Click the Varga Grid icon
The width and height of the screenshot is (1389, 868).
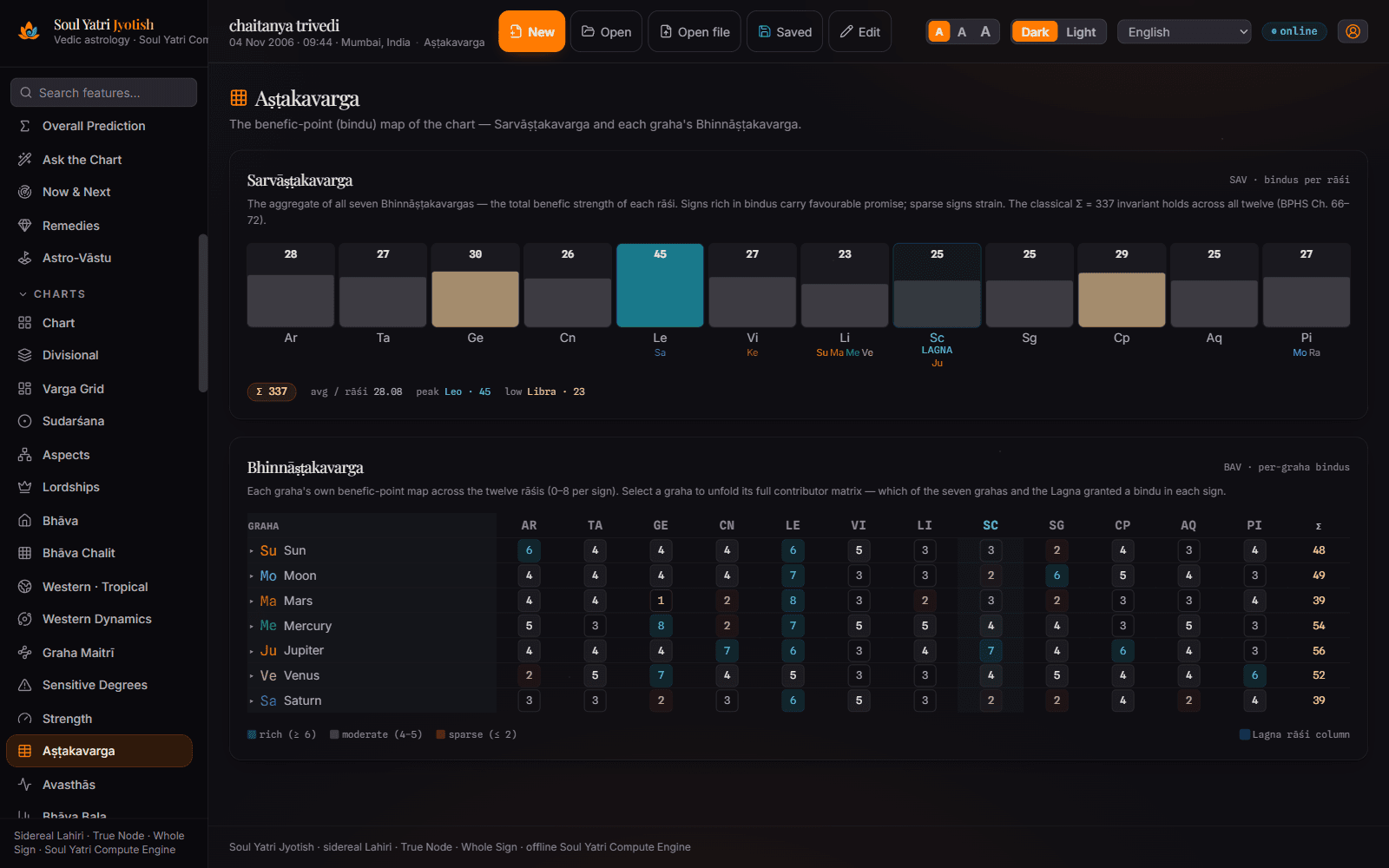25,389
